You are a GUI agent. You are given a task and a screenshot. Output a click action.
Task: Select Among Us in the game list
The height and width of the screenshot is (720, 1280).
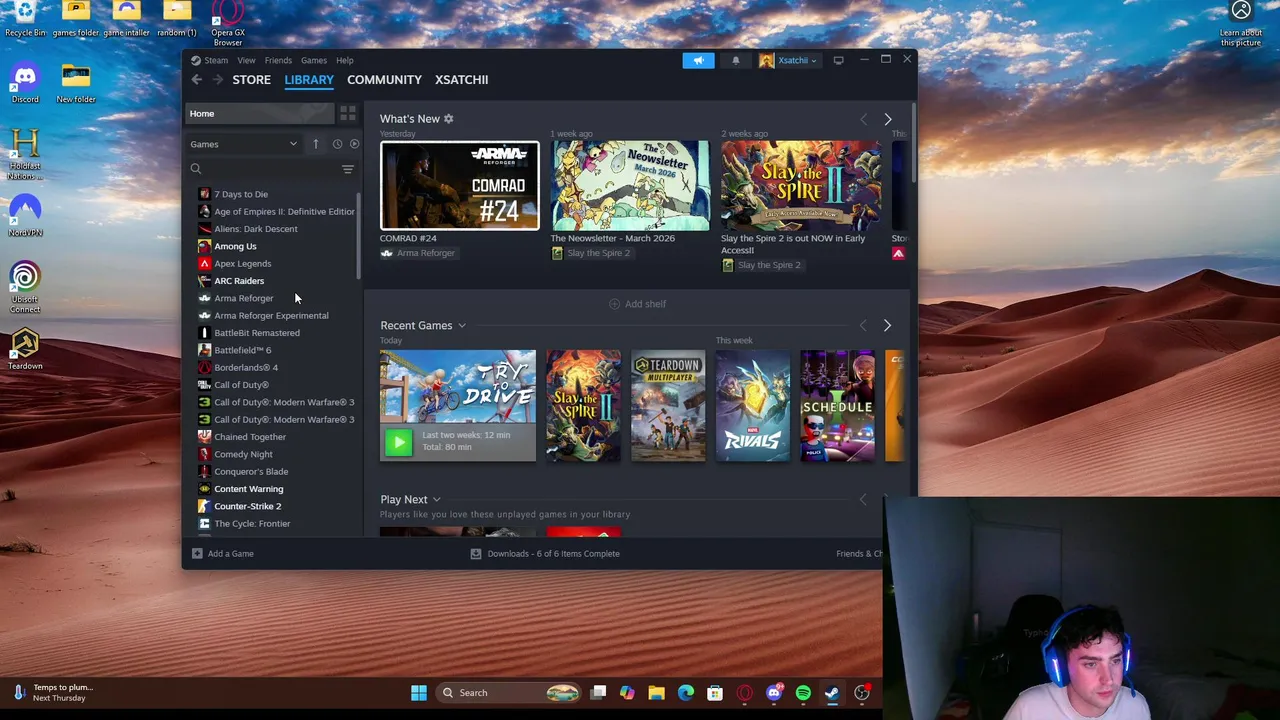(235, 246)
